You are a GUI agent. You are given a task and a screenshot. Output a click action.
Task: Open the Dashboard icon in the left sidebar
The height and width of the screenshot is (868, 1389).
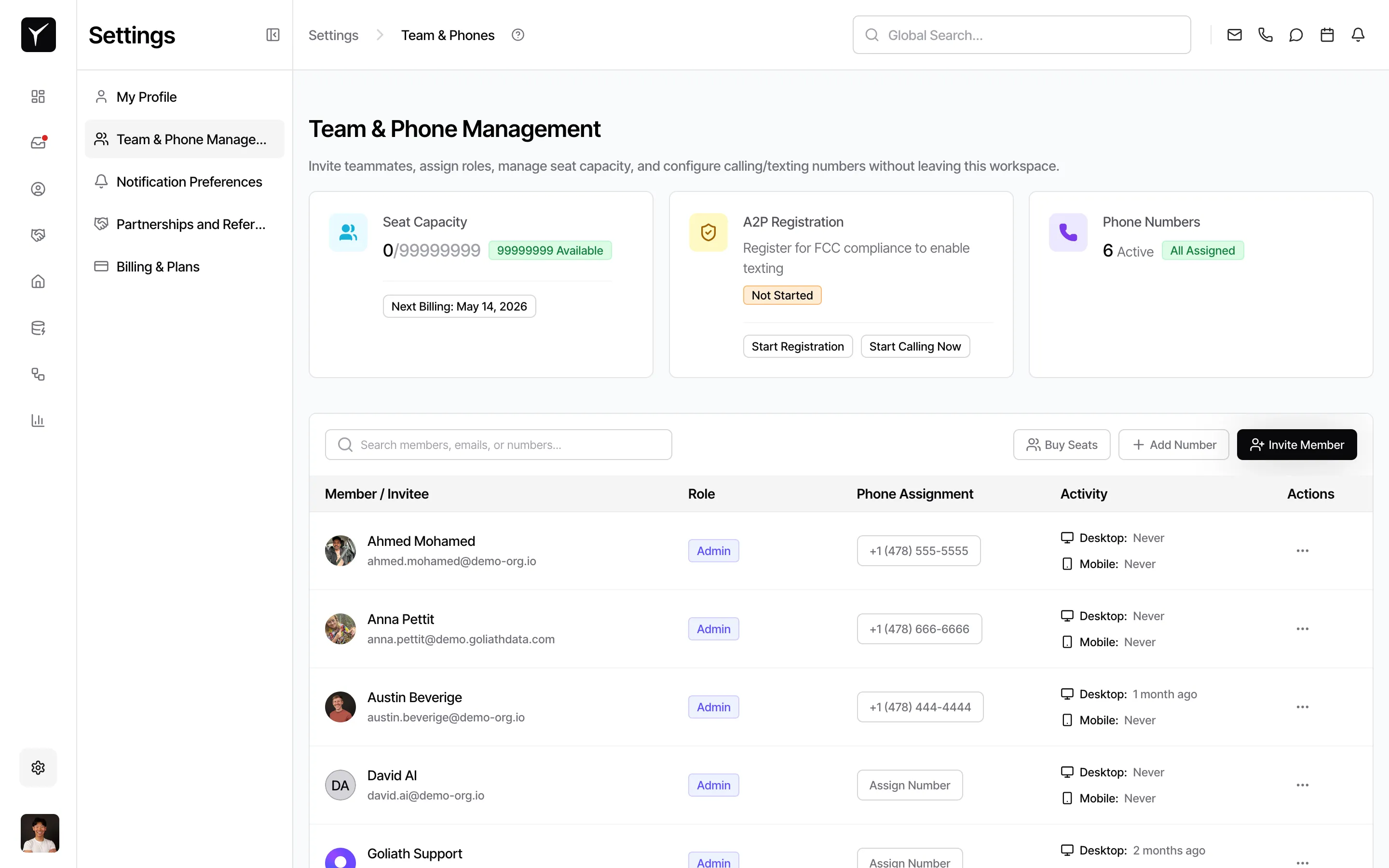tap(38, 96)
